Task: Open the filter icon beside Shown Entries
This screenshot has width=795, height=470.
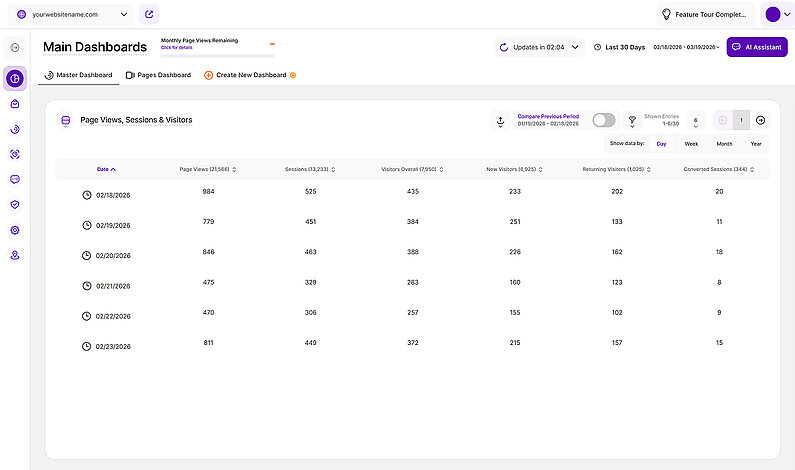Action: 632,120
